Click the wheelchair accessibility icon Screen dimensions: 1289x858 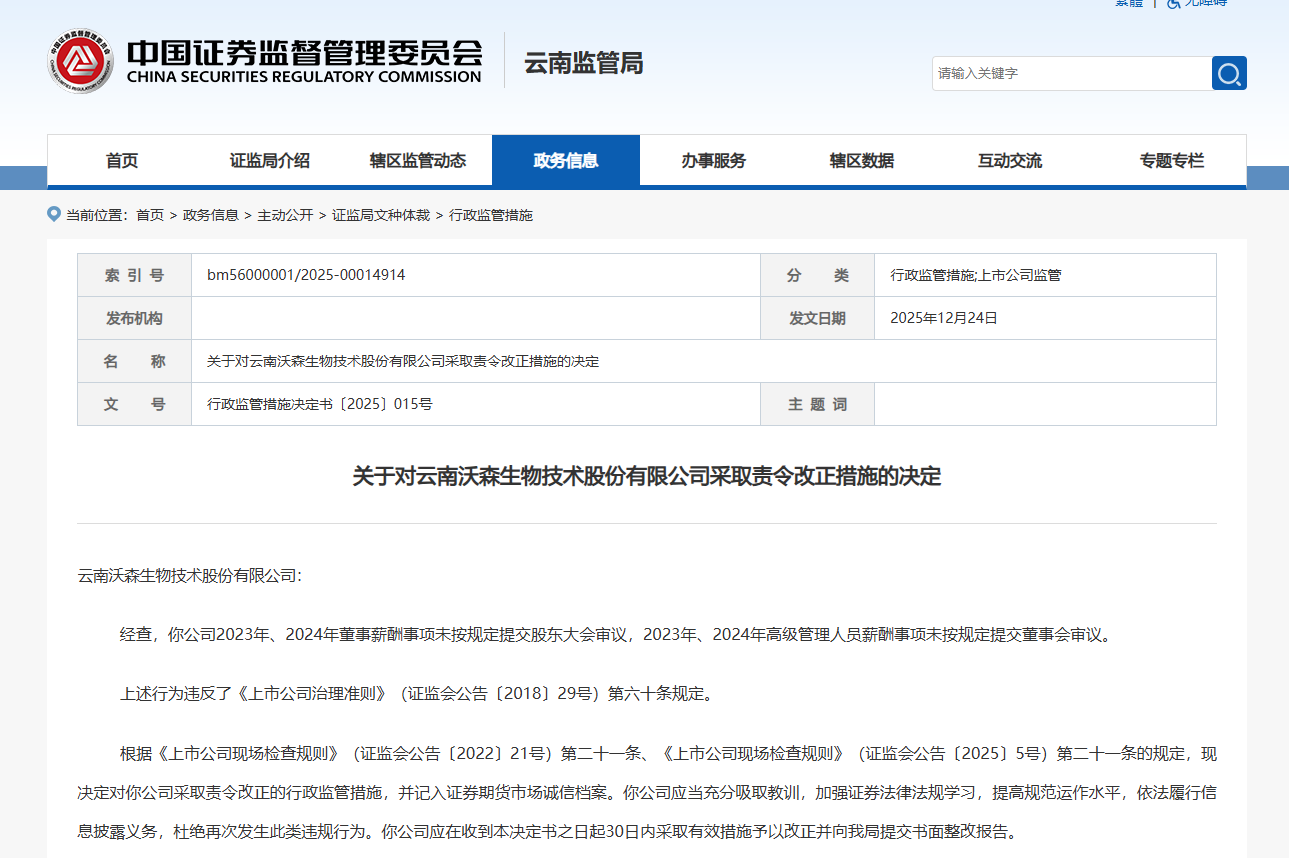(x=1173, y=3)
